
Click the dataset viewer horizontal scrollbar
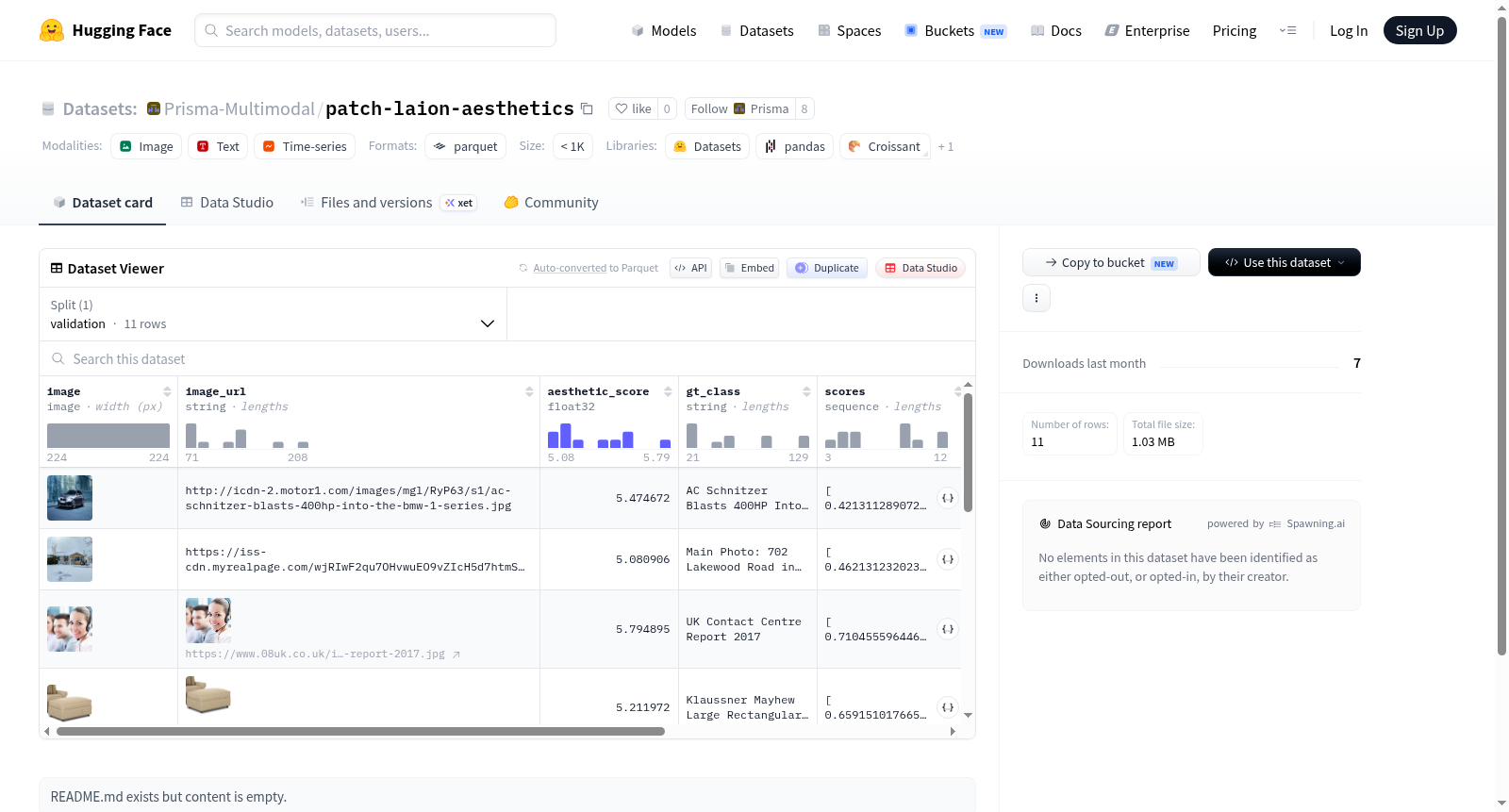click(x=360, y=731)
